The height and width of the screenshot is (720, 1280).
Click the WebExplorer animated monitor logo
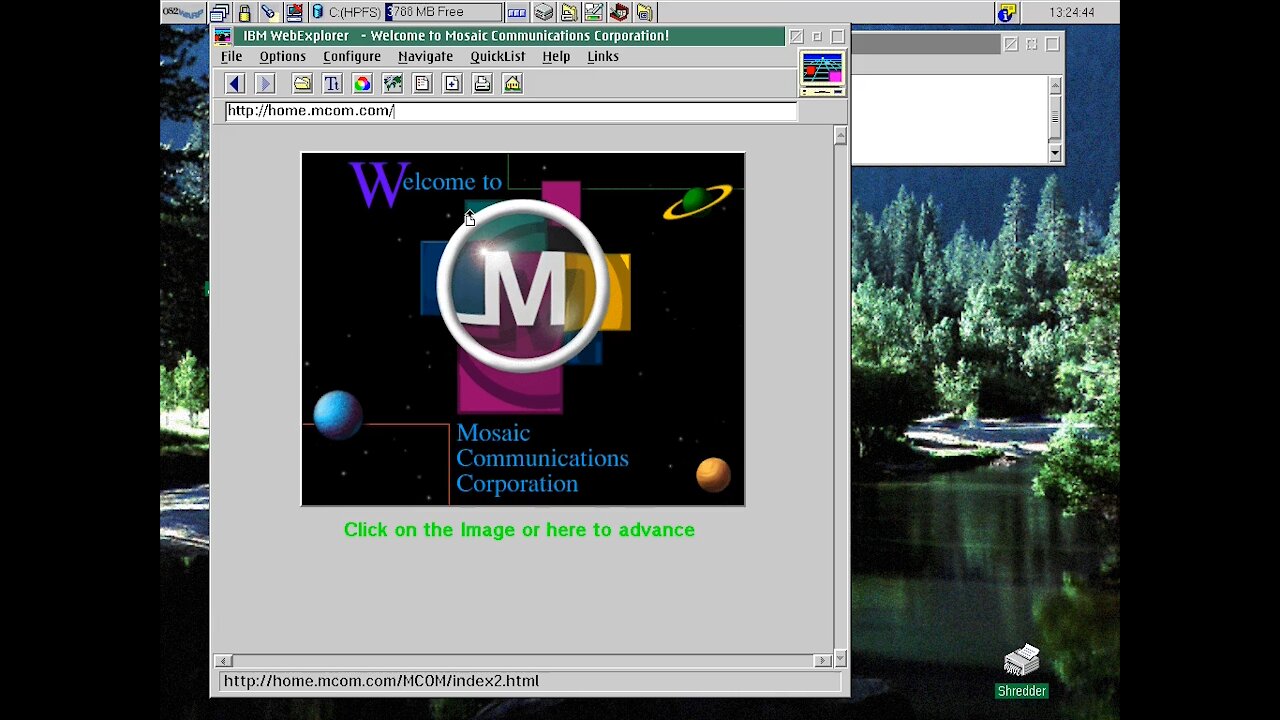(x=822, y=73)
